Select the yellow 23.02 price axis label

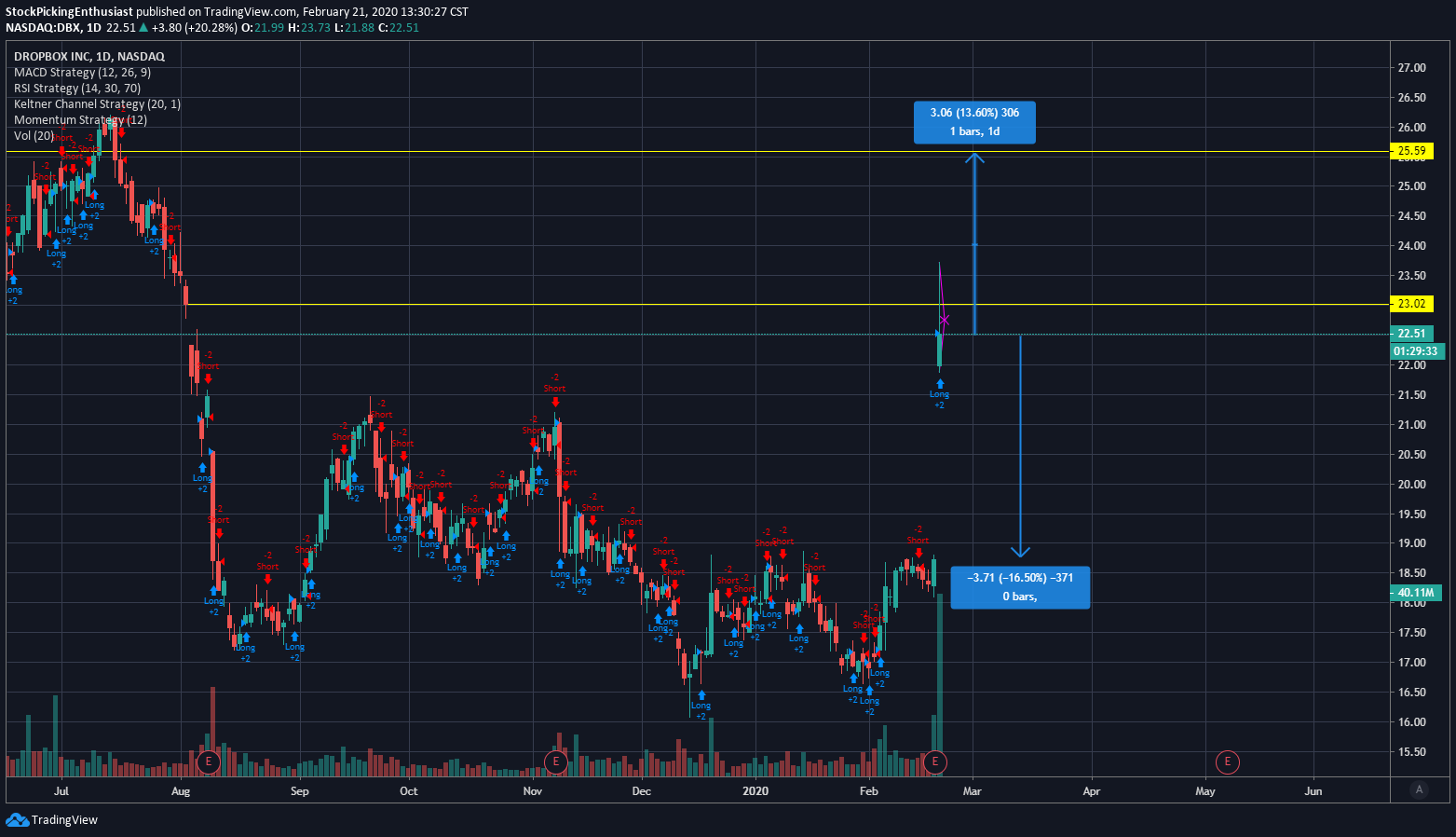1412,304
